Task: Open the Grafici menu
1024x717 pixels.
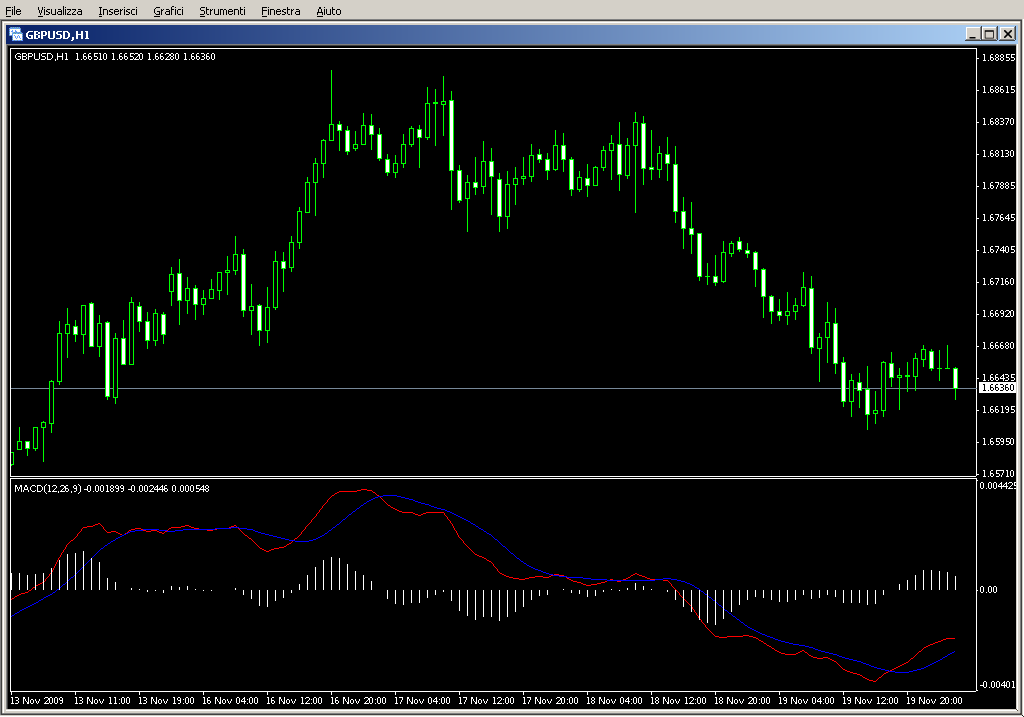Action: click(x=168, y=11)
